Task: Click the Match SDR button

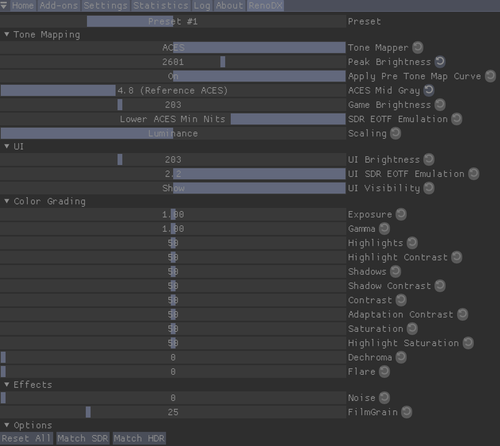Action: point(83,438)
